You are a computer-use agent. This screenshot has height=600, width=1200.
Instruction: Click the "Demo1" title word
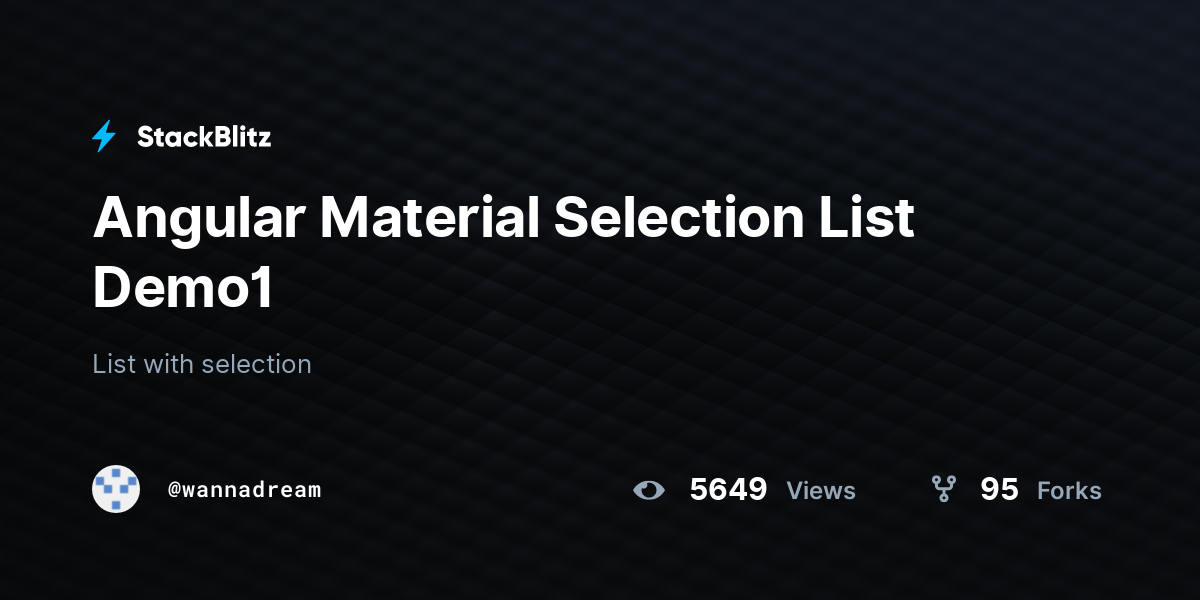[x=183, y=288]
